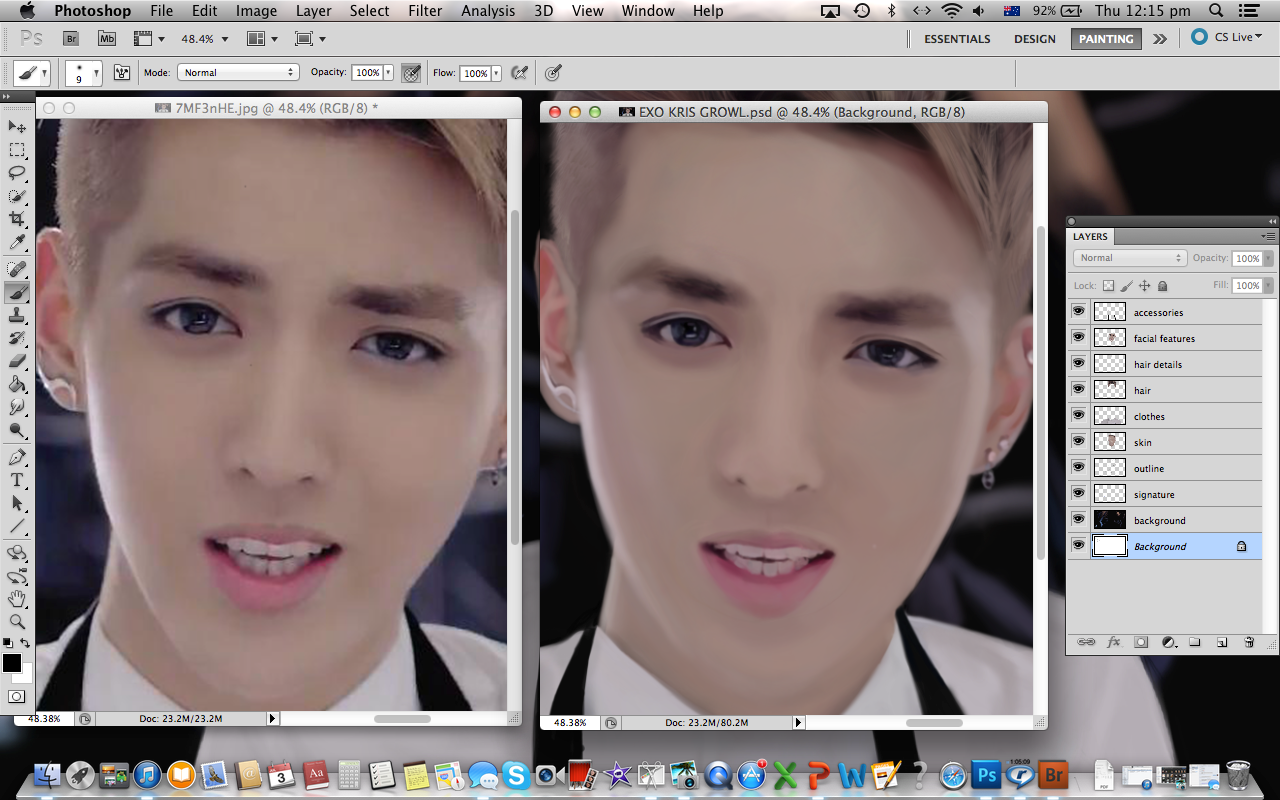The height and width of the screenshot is (800, 1280).
Task: Open Adobe Bridge from the application bar
Action: (x=70, y=38)
